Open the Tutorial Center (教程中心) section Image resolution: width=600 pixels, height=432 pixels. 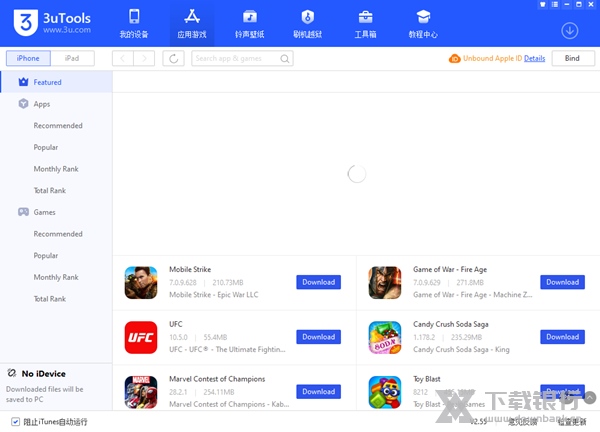click(x=423, y=24)
